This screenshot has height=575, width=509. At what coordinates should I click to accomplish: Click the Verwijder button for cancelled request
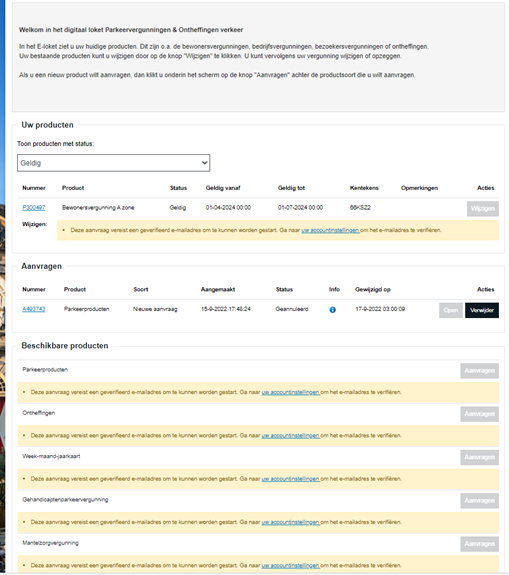tap(482, 310)
